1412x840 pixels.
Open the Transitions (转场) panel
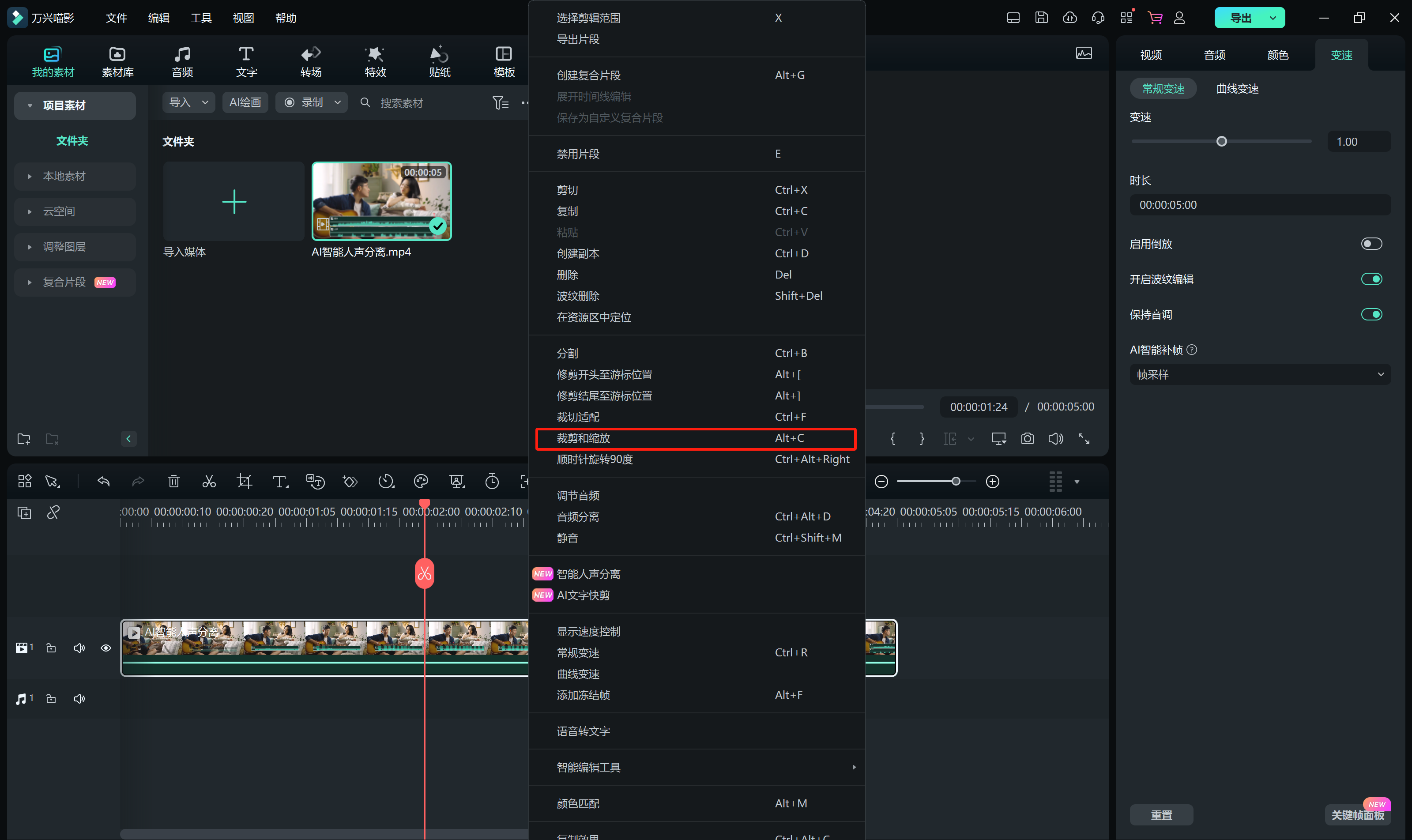point(311,61)
